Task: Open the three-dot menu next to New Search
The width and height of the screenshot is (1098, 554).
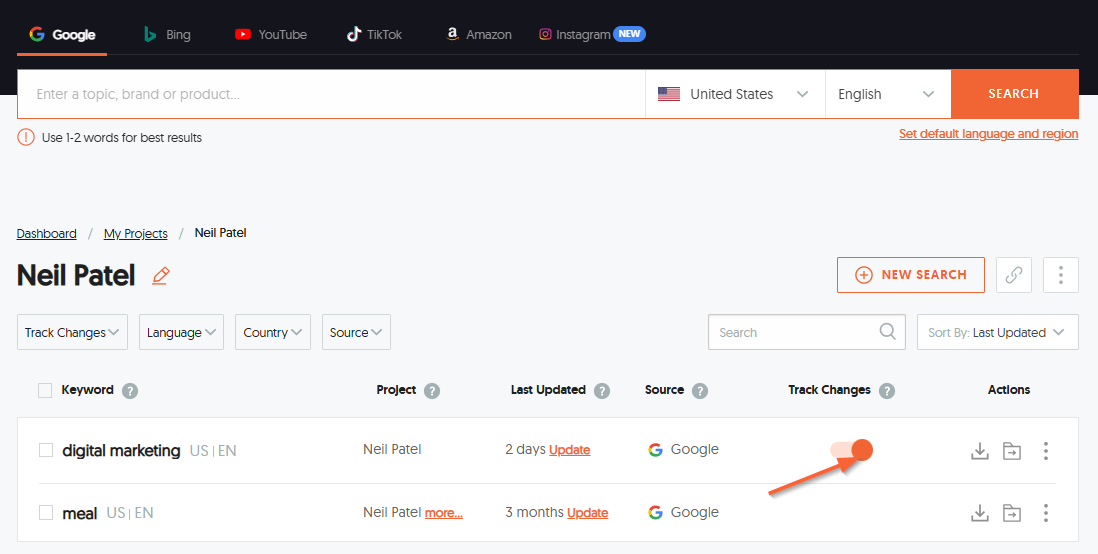Action: pyautogui.click(x=1060, y=275)
